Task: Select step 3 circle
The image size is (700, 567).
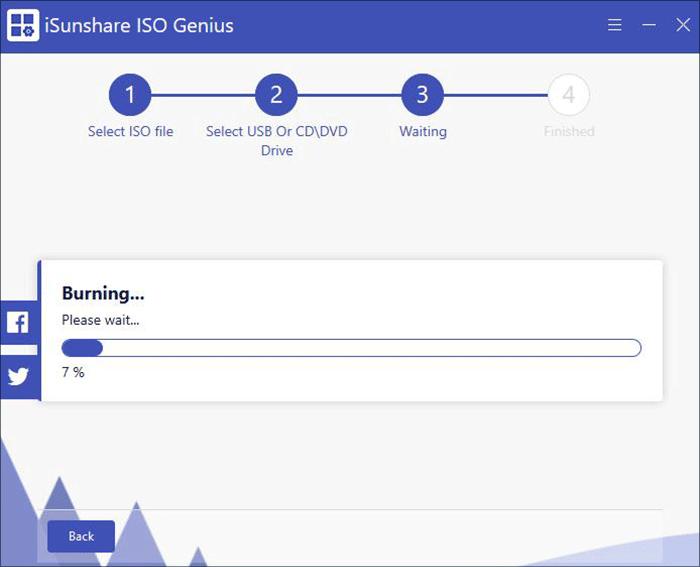Action: (x=422, y=95)
